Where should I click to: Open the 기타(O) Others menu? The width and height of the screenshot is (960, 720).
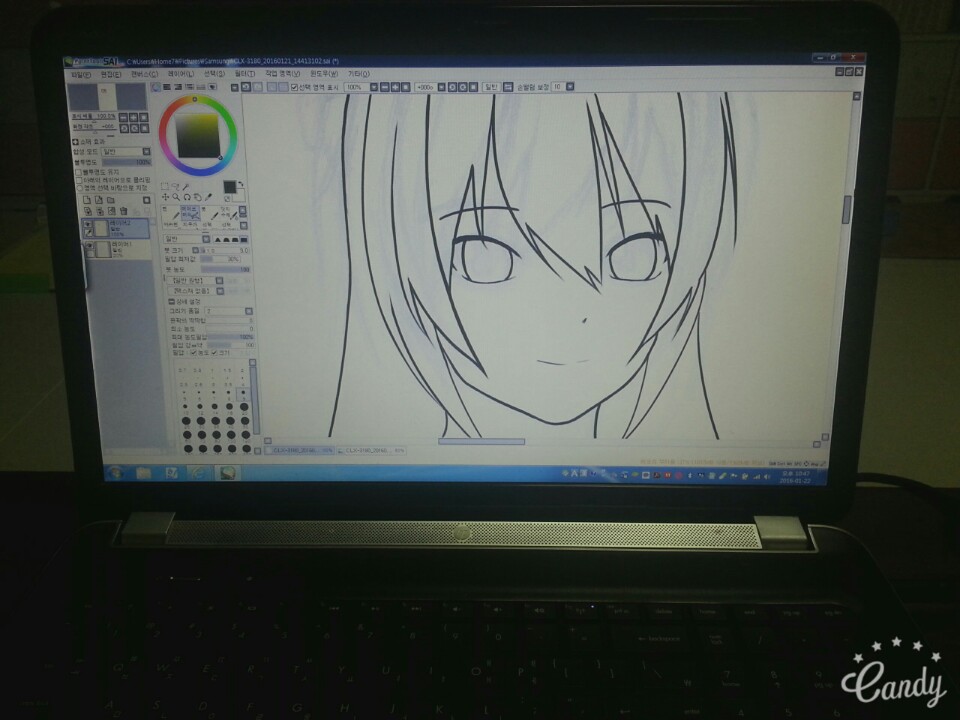pos(359,74)
